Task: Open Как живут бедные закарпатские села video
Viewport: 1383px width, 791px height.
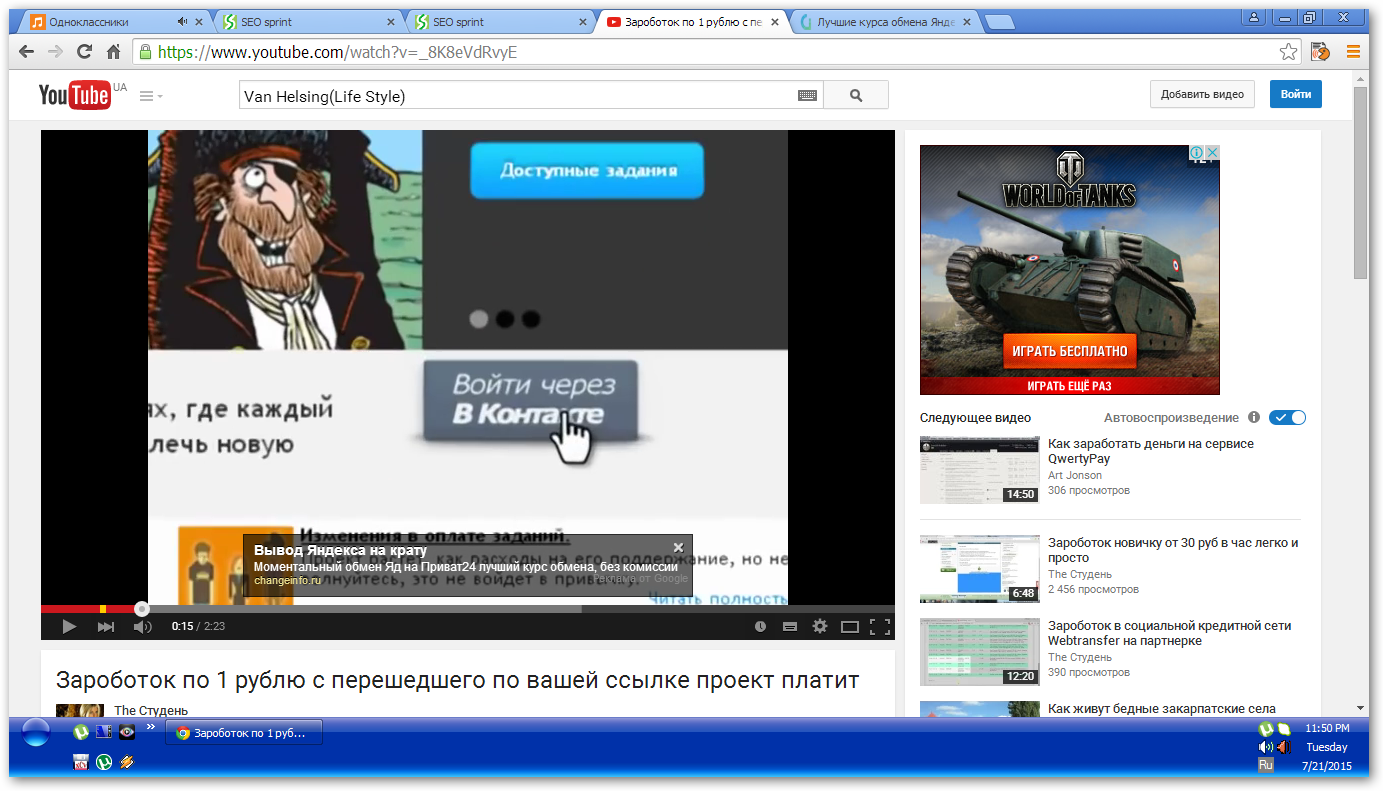Action: coord(1161,709)
